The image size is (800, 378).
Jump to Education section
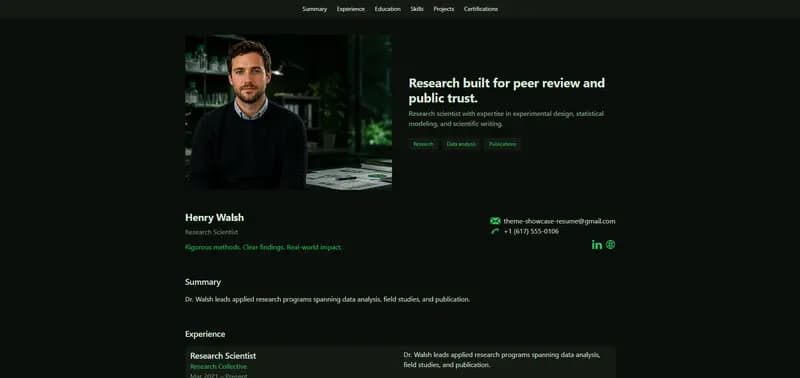coord(387,9)
